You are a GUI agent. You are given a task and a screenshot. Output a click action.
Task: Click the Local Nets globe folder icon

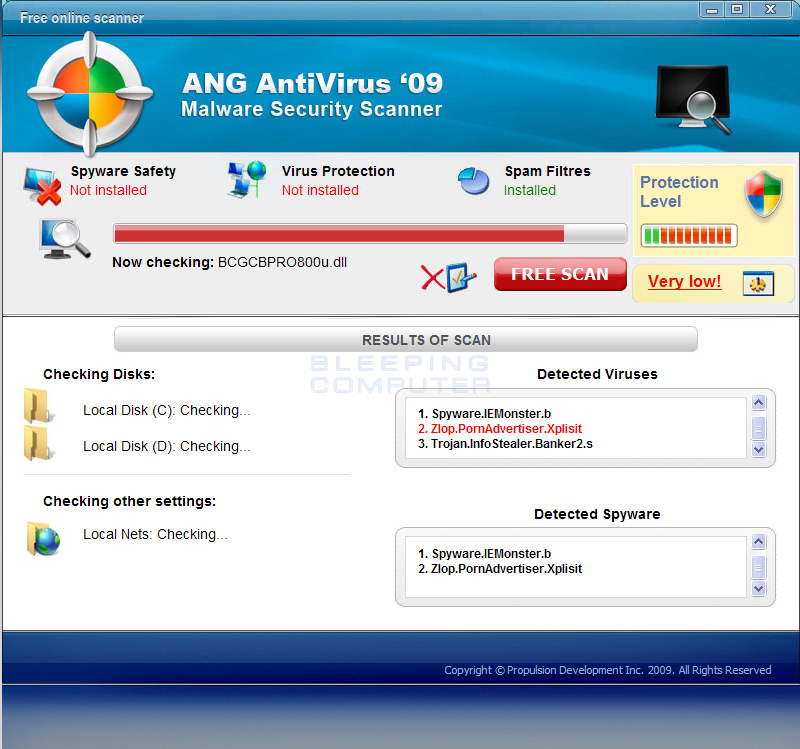pos(43,539)
